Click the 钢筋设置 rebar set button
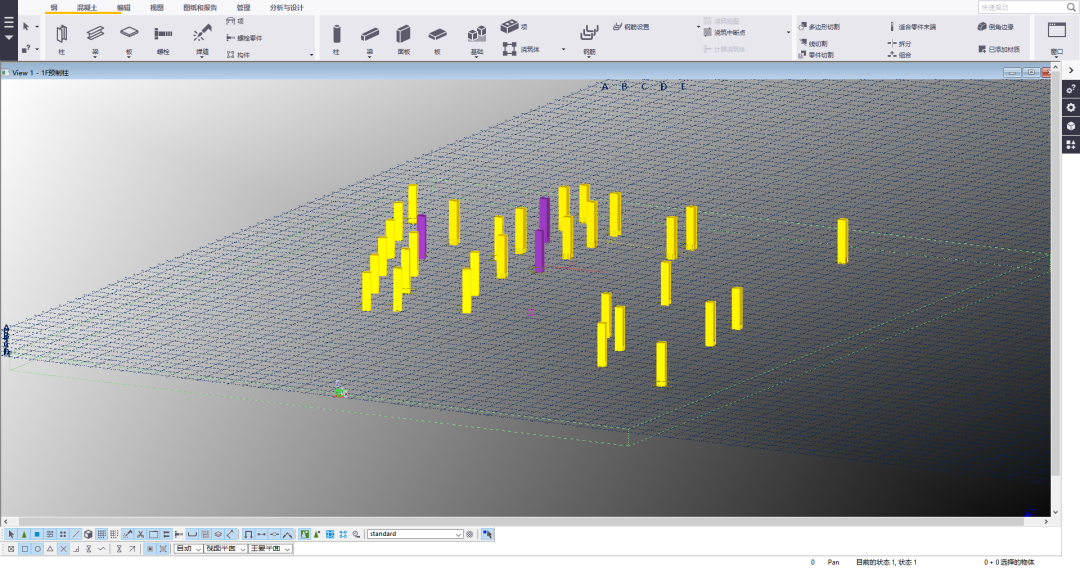Image resolution: width=1080 pixels, height=568 pixels. [x=631, y=26]
